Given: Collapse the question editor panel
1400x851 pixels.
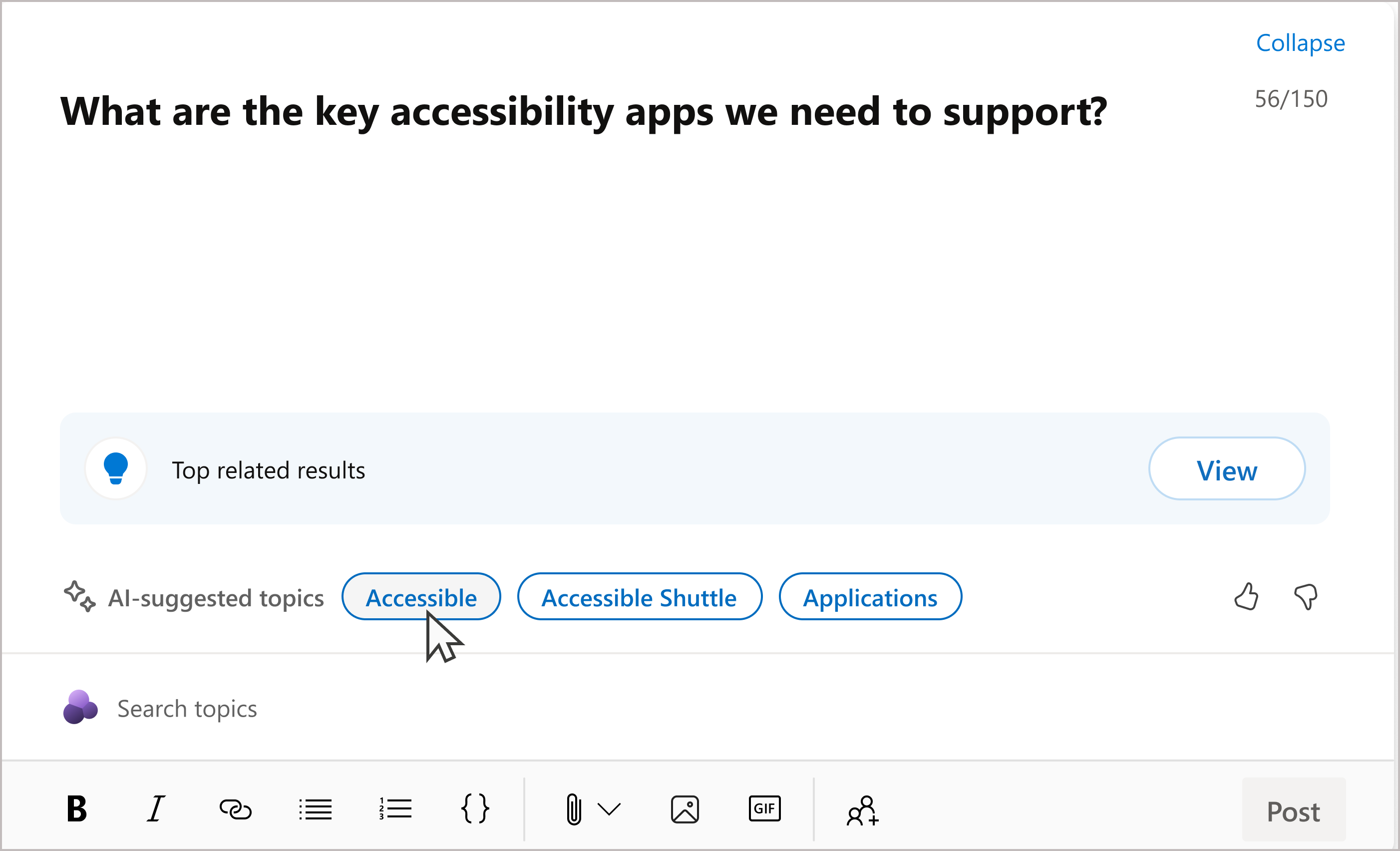Looking at the screenshot, I should (x=1300, y=42).
